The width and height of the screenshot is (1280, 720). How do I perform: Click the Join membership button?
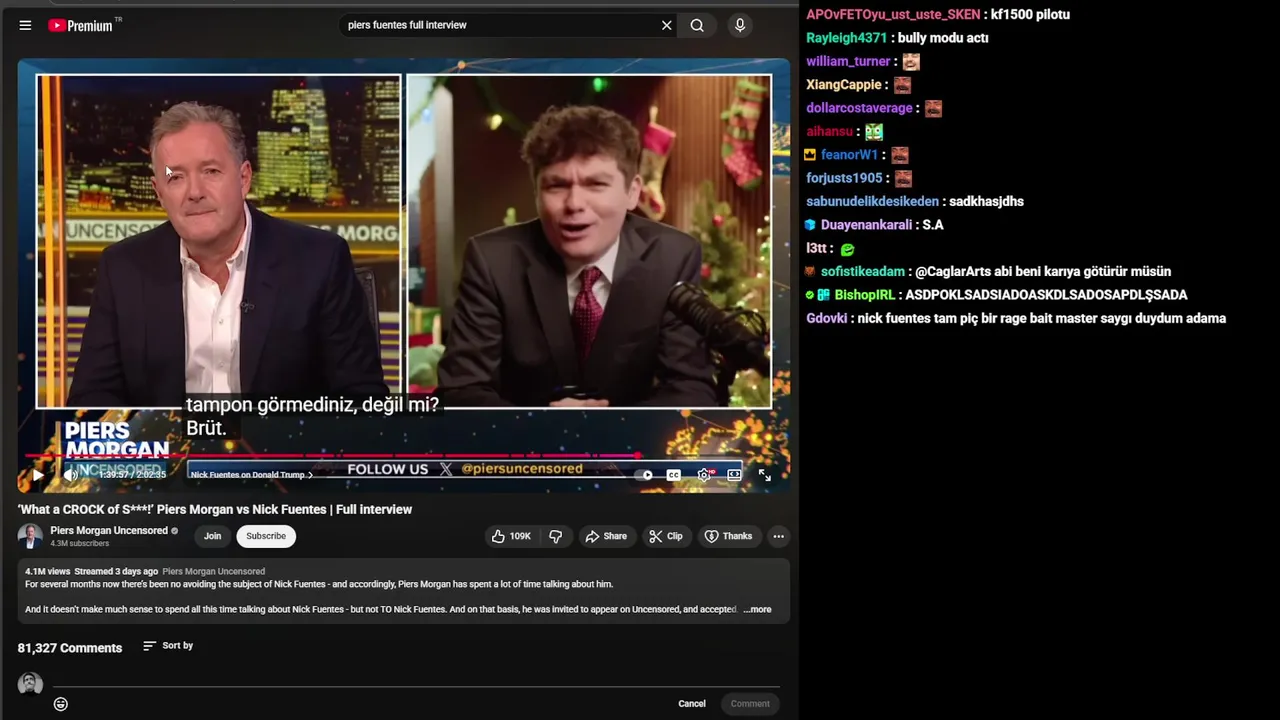(212, 536)
